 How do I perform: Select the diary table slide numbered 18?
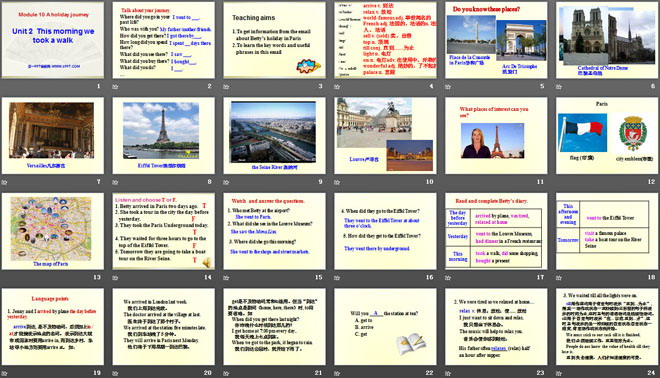click(x=607, y=231)
